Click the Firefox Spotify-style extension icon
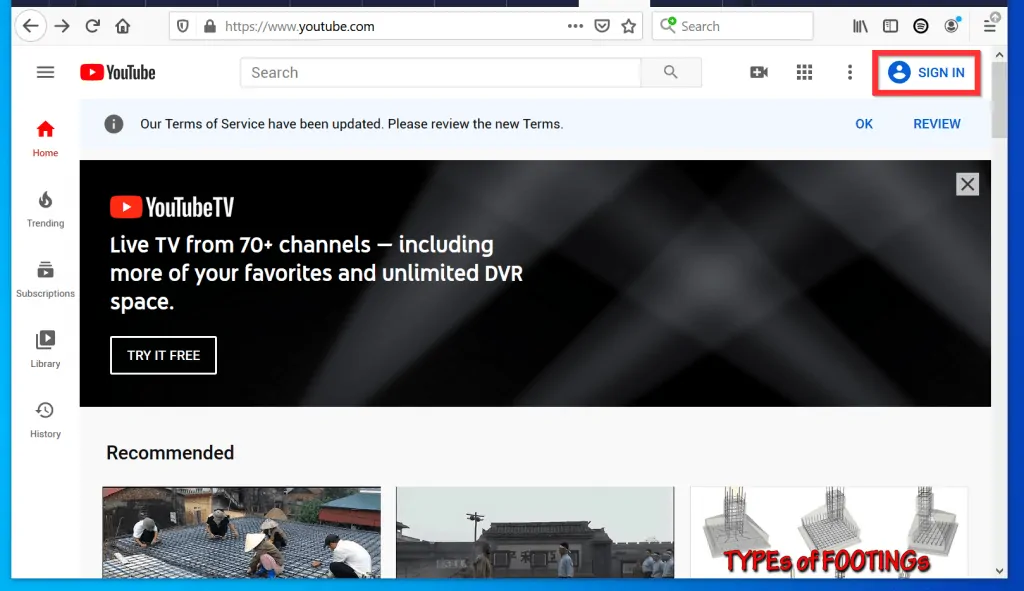The image size is (1024, 591). click(921, 26)
